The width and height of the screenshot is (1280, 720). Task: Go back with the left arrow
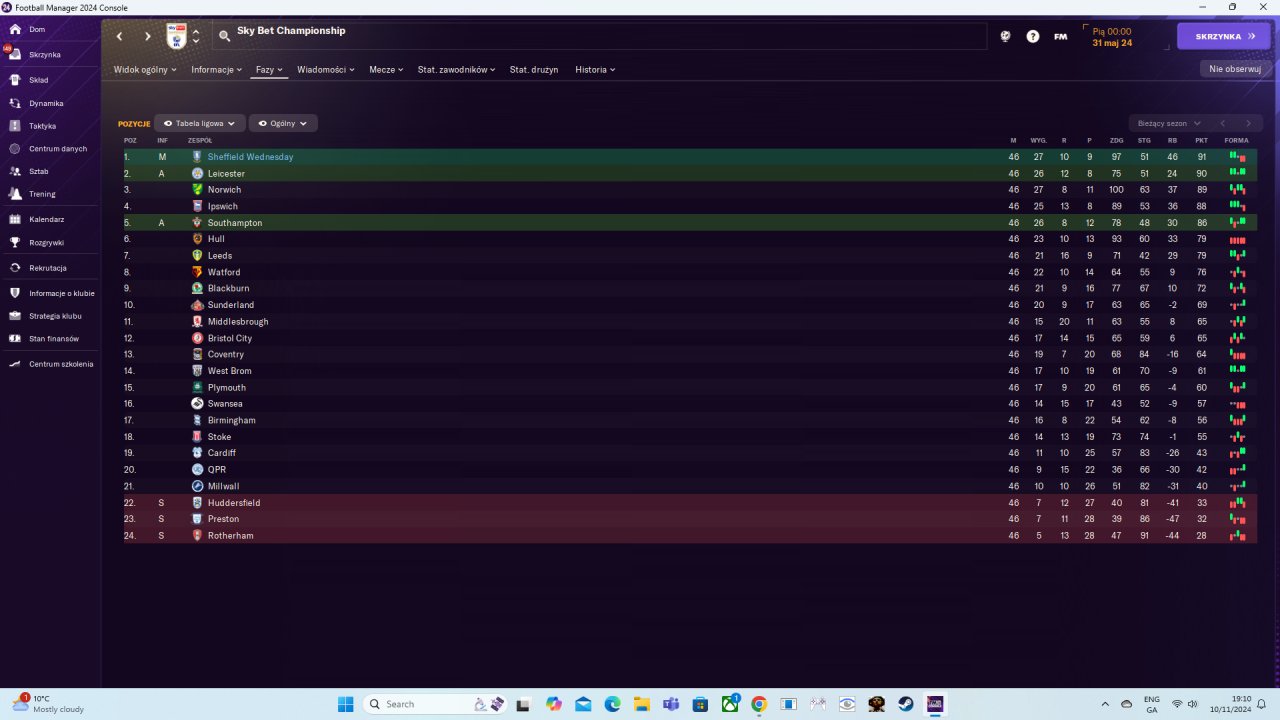pyautogui.click(x=119, y=36)
